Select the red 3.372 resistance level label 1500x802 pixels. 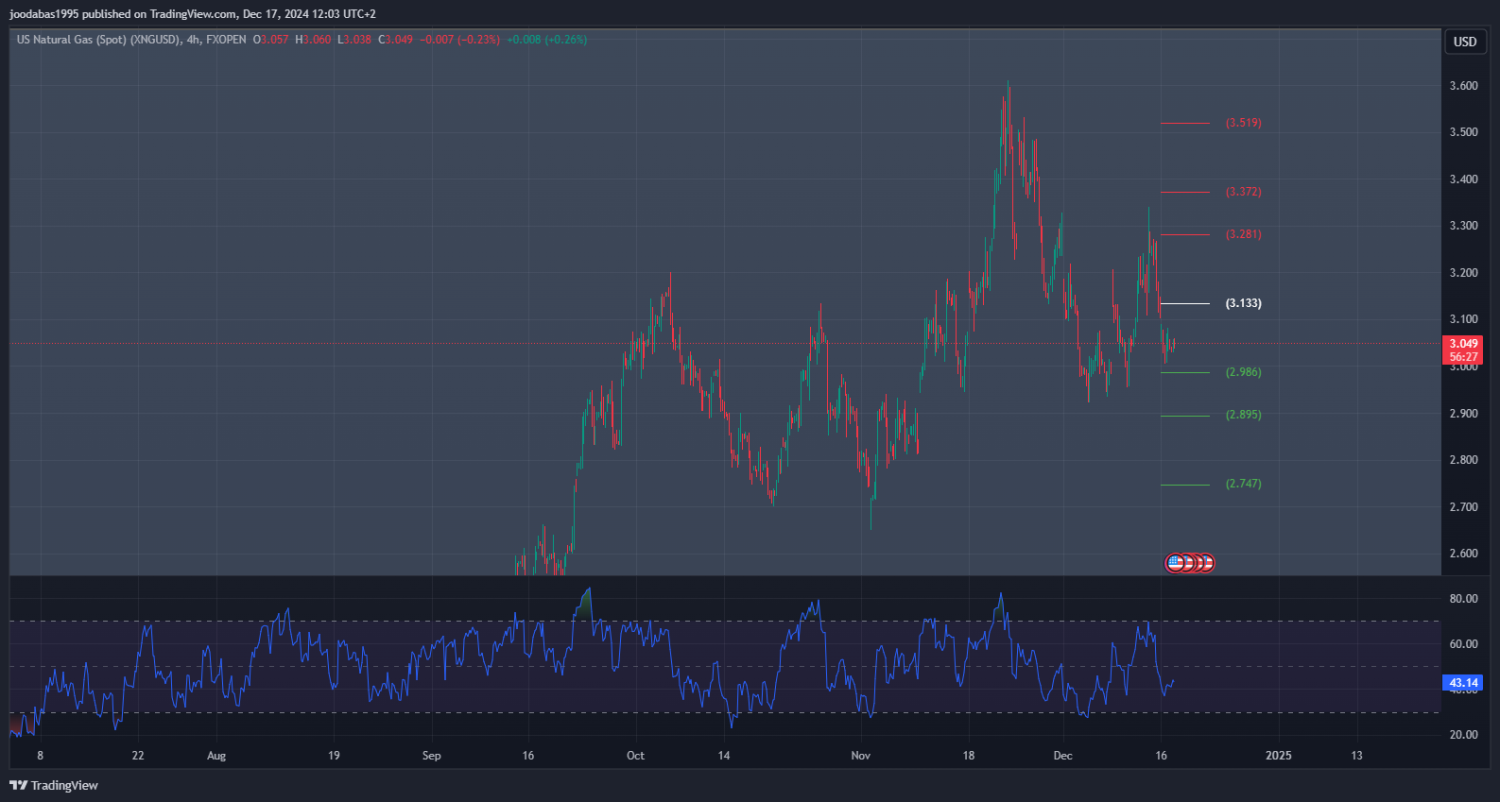1243,192
